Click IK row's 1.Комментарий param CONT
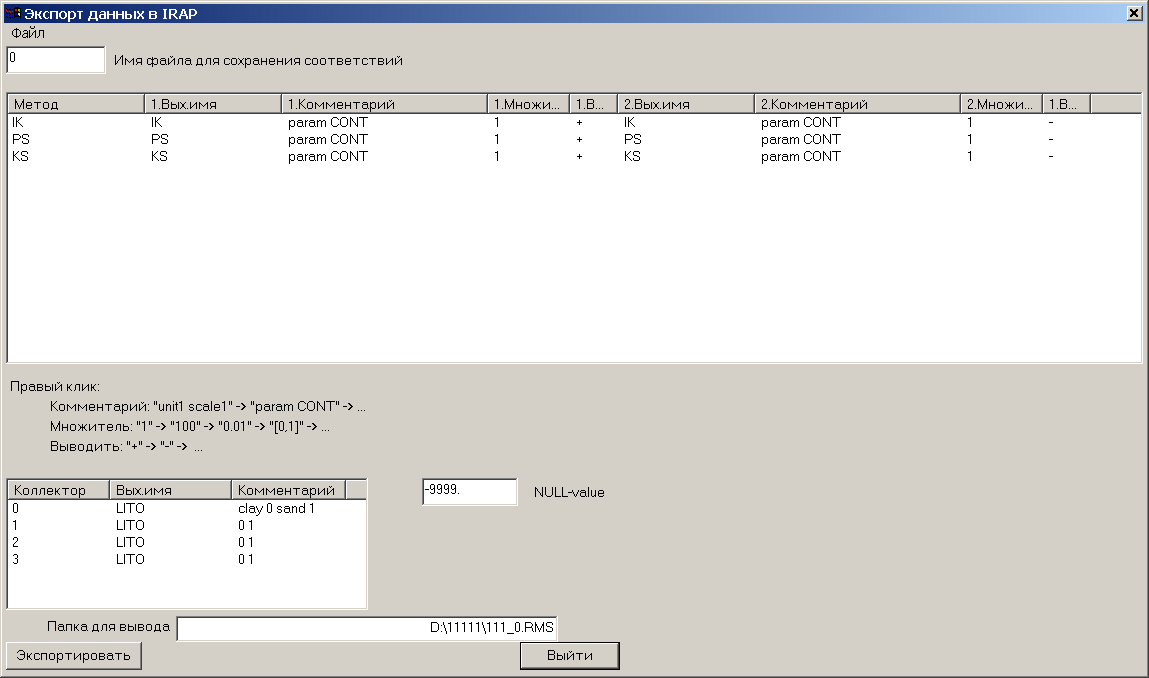This screenshot has width=1149, height=678. click(328, 122)
